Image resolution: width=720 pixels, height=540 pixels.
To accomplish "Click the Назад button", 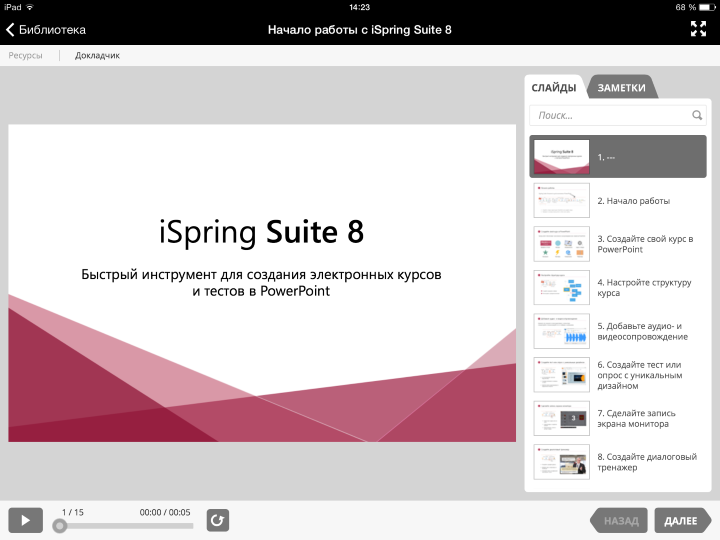I will click(619, 521).
